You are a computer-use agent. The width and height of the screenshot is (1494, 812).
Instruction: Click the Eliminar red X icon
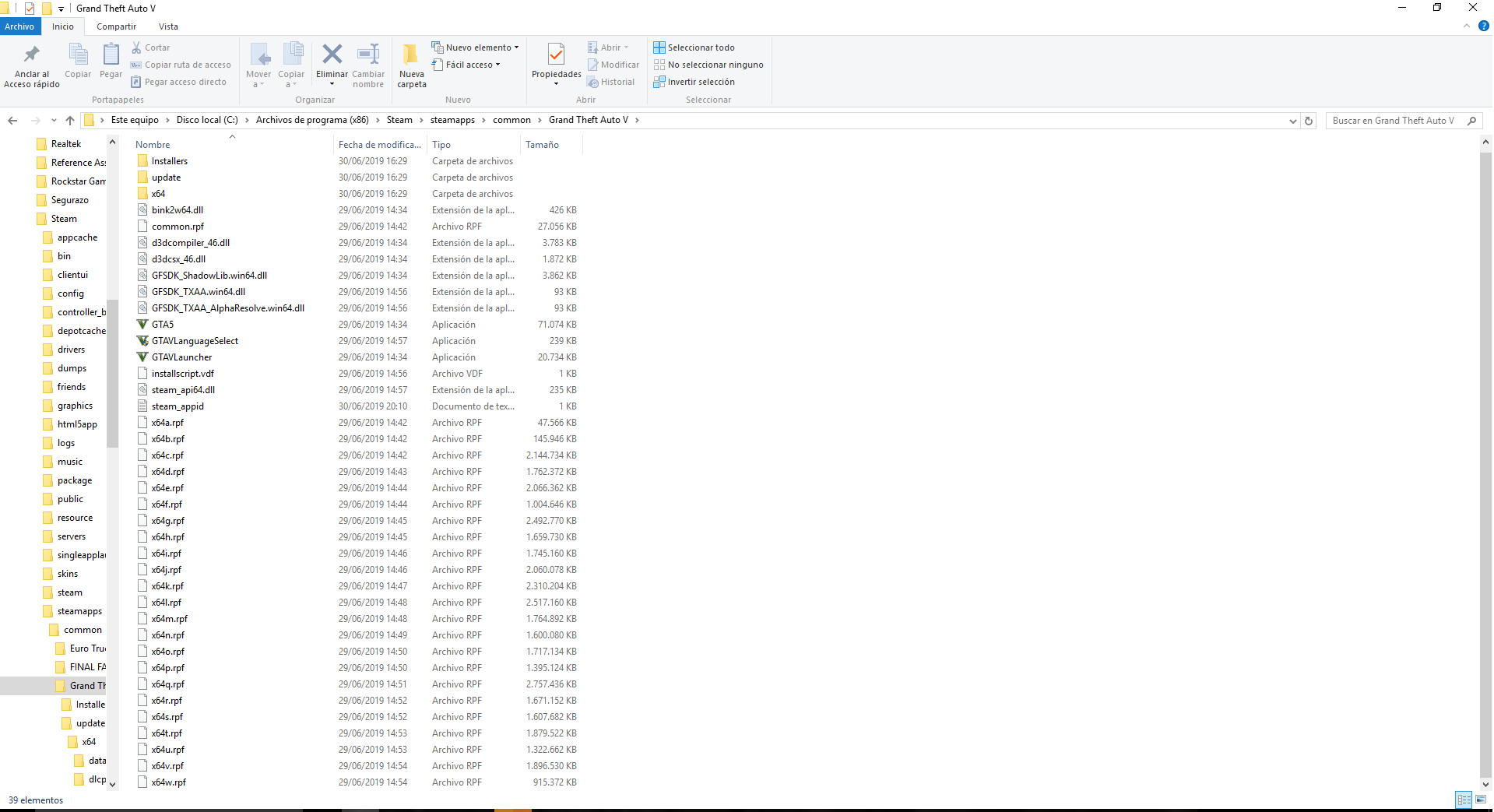332,54
